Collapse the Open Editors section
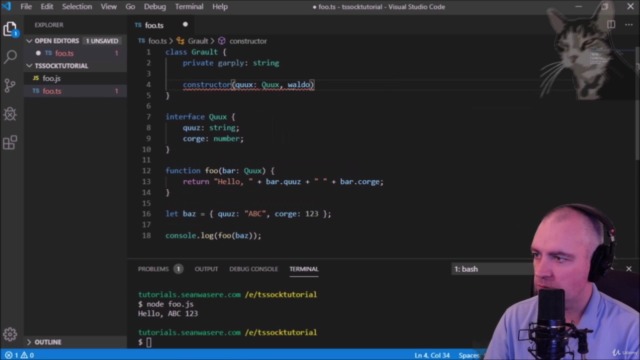This screenshot has width=640, height=360. pyautogui.click(x=29, y=41)
